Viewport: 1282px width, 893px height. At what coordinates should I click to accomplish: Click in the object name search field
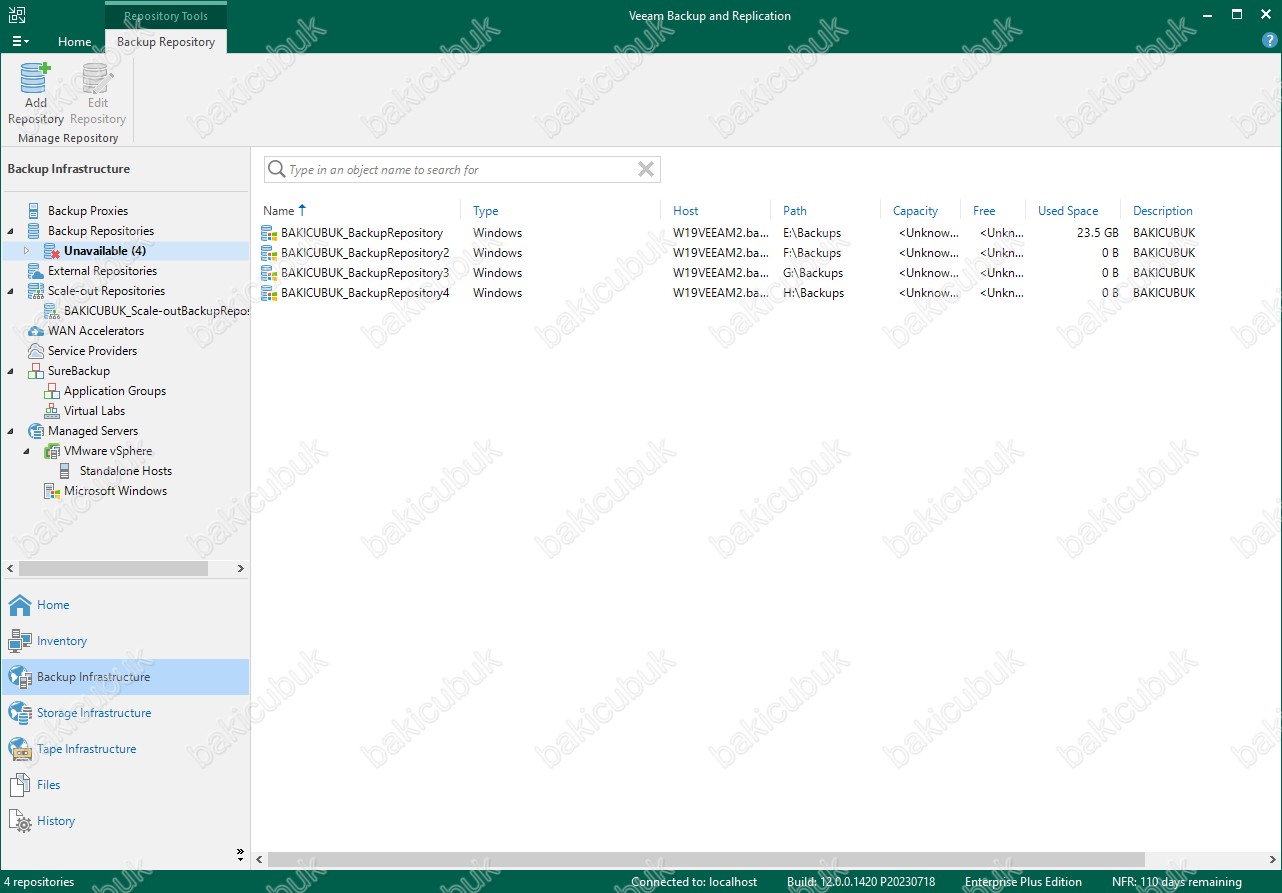460,170
